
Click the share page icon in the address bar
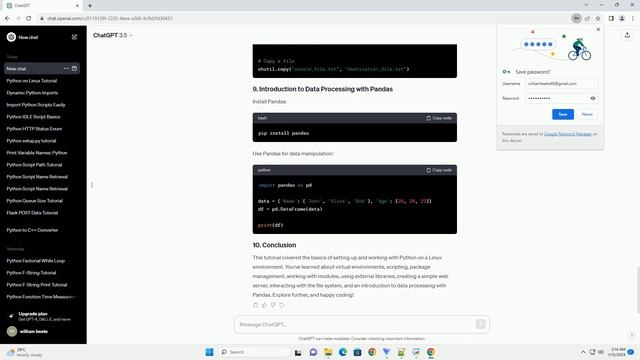(587, 18)
